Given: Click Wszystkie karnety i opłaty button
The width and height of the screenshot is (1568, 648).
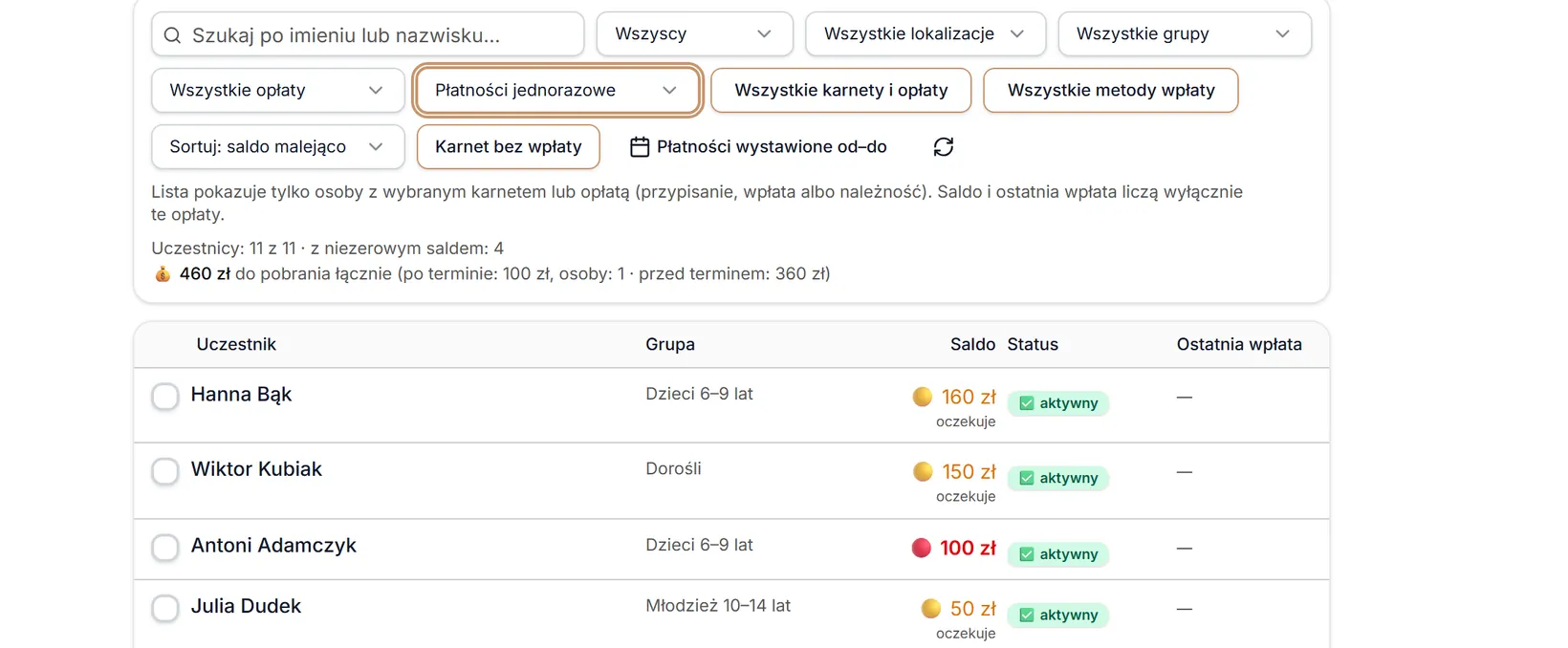Looking at the screenshot, I should 841,90.
